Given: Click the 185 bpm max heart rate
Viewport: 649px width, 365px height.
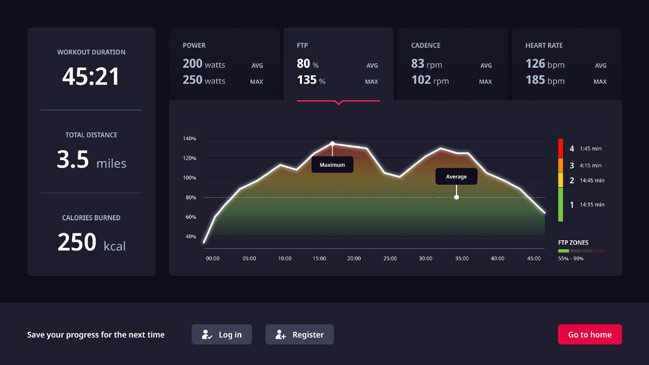Looking at the screenshot, I should click(x=545, y=80).
